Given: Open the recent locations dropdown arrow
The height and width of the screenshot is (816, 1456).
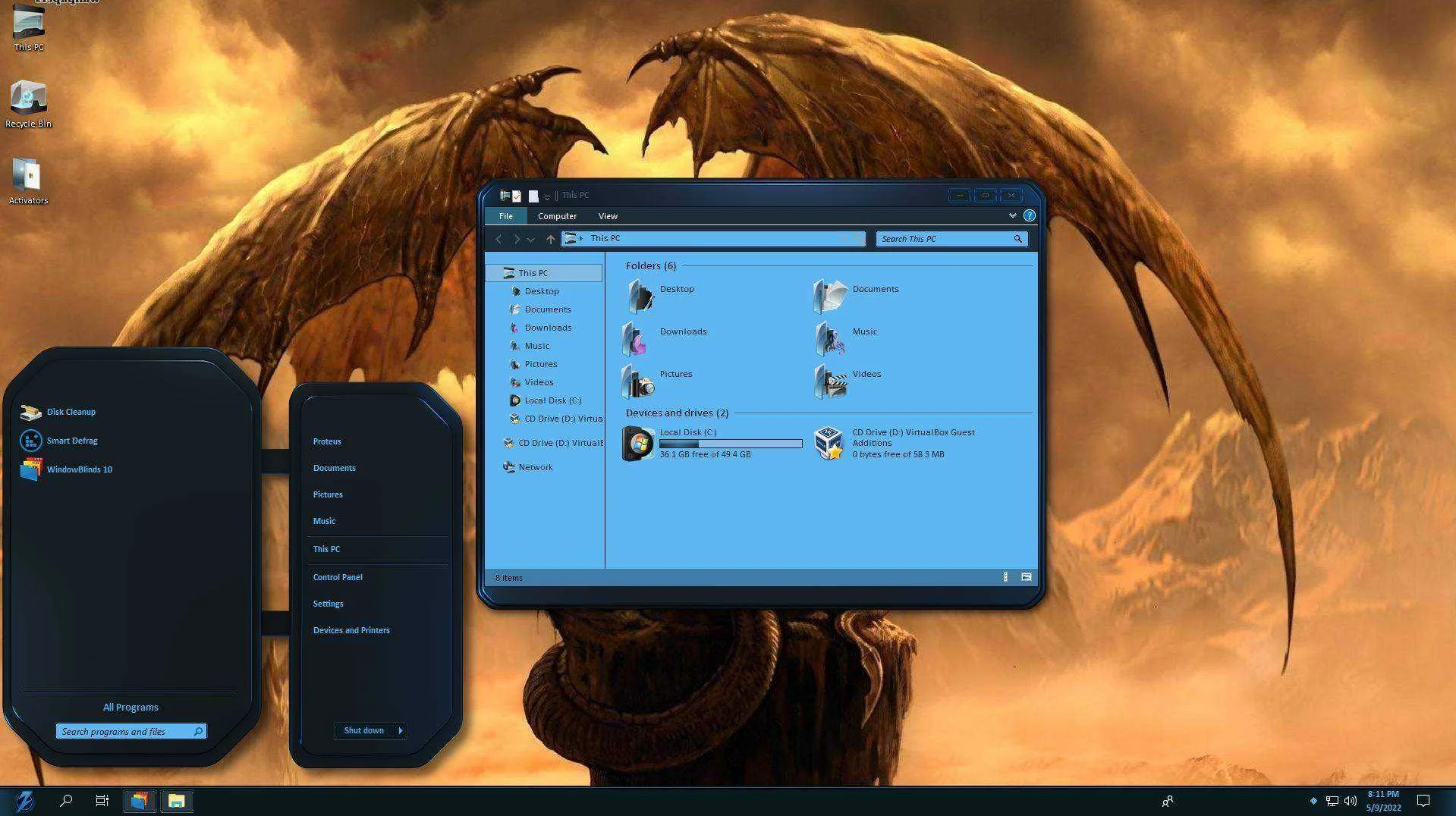Looking at the screenshot, I should click(531, 240).
